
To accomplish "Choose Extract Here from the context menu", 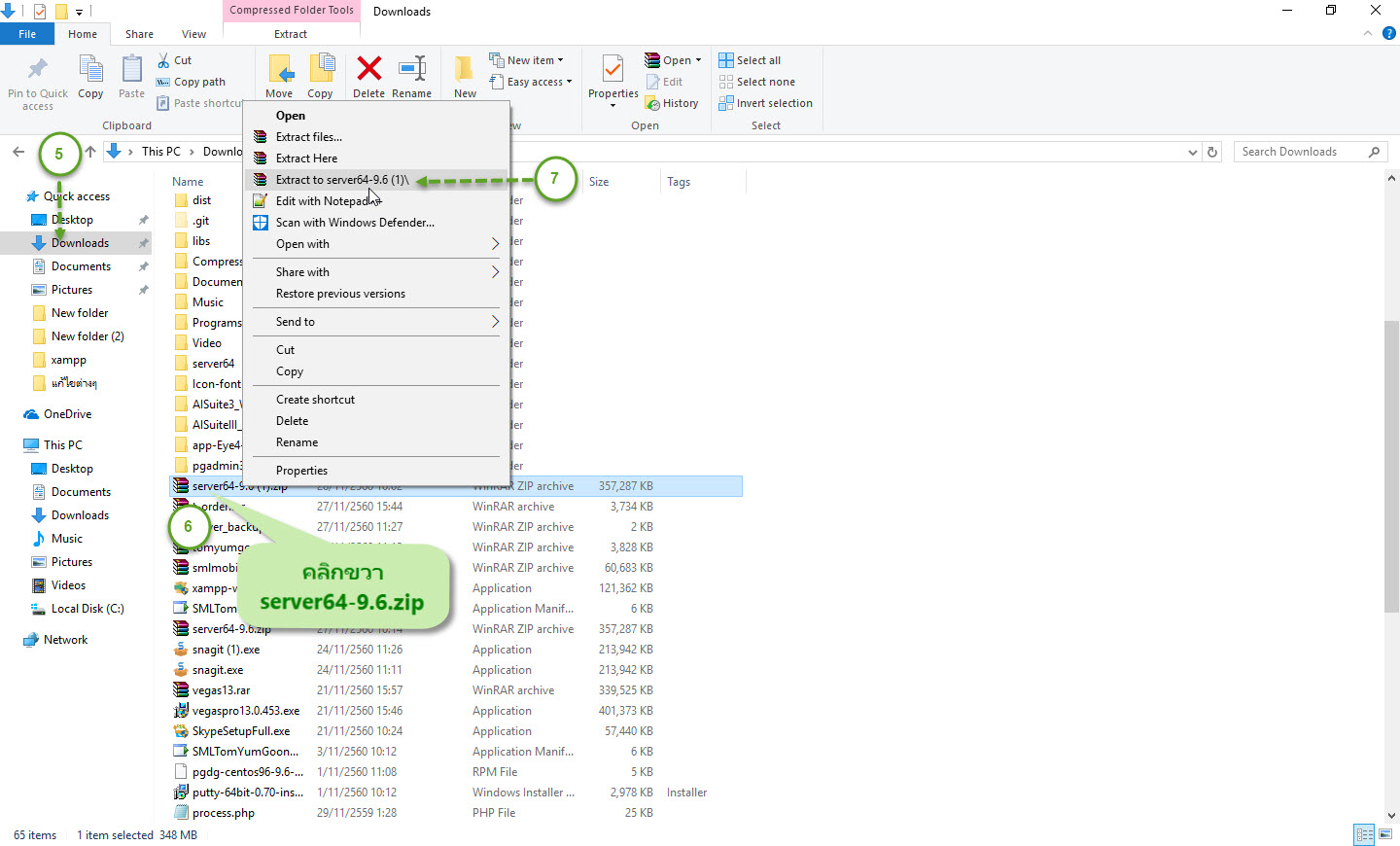I will coord(304,158).
